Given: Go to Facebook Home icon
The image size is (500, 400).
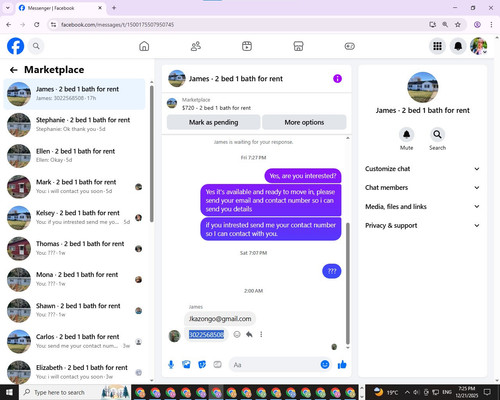Looking at the screenshot, I should (x=144, y=46).
